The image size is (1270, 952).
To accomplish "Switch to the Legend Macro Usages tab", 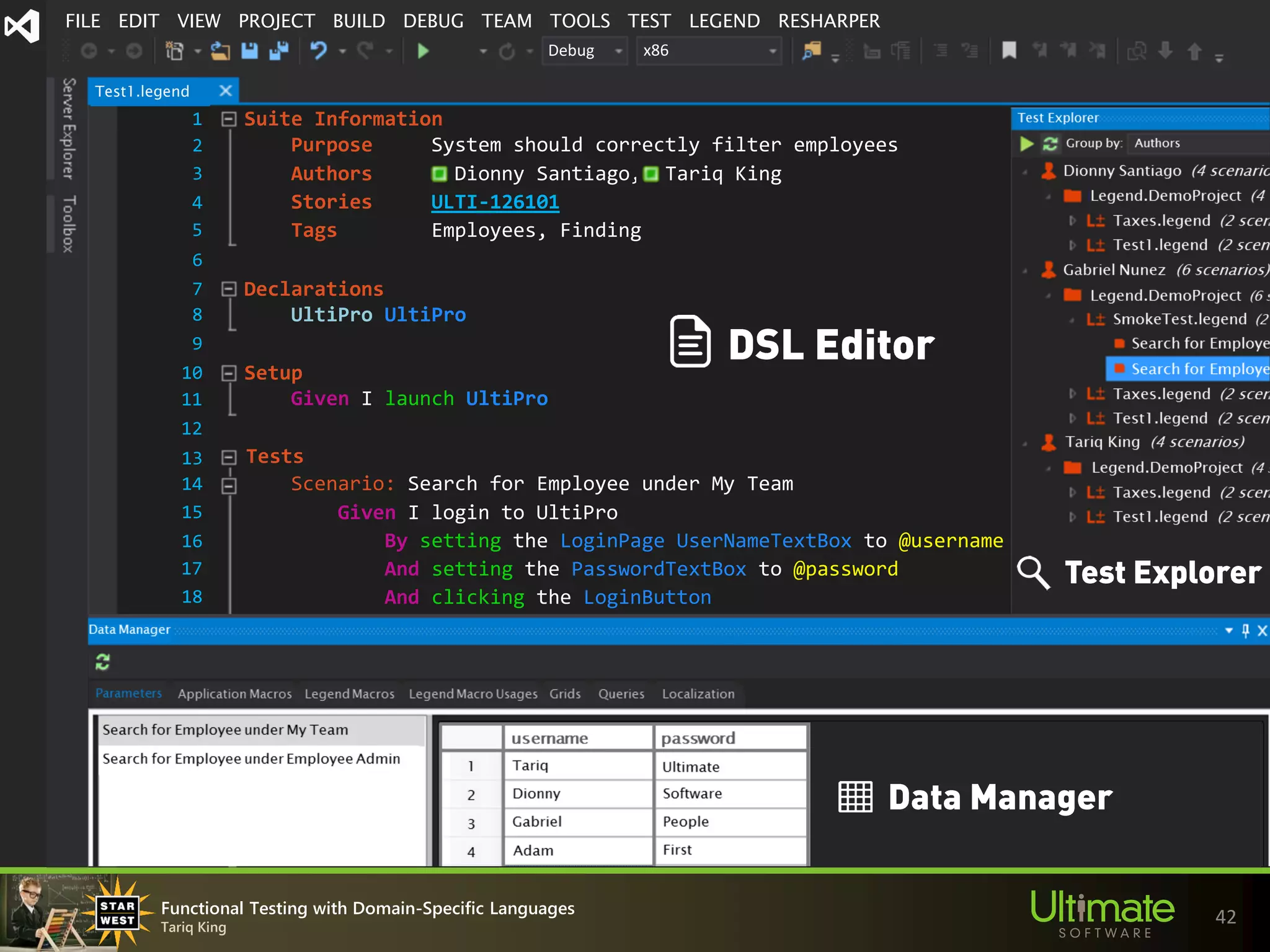I will pos(473,694).
